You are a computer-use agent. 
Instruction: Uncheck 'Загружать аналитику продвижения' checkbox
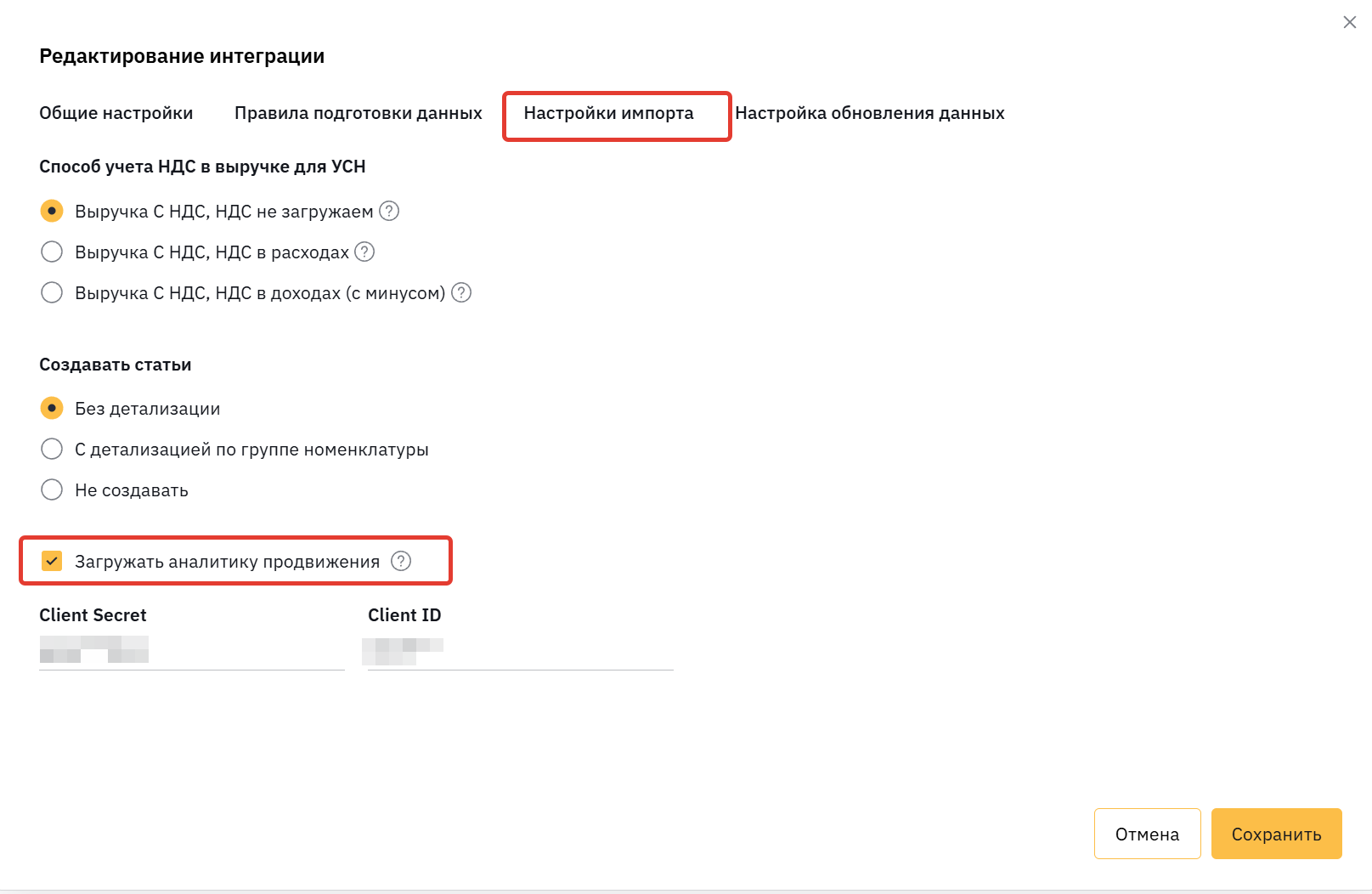click(52, 561)
